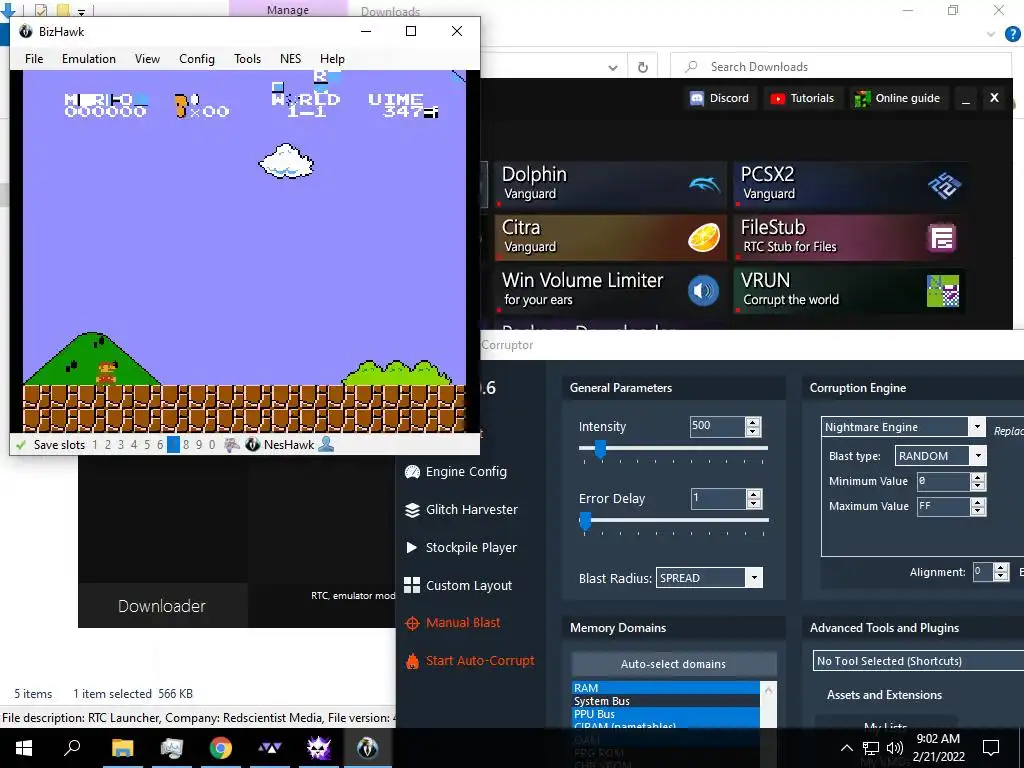This screenshot has width=1024, height=768.
Task: Click the Start Auto-Corrupt flame icon
Action: [412, 661]
